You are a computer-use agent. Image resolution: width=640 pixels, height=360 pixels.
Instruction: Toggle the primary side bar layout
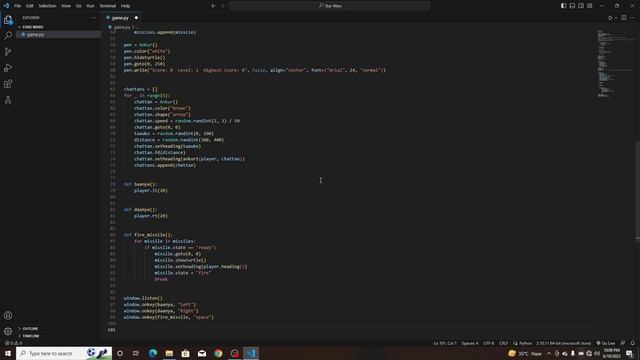pyautogui.click(x=563, y=6)
